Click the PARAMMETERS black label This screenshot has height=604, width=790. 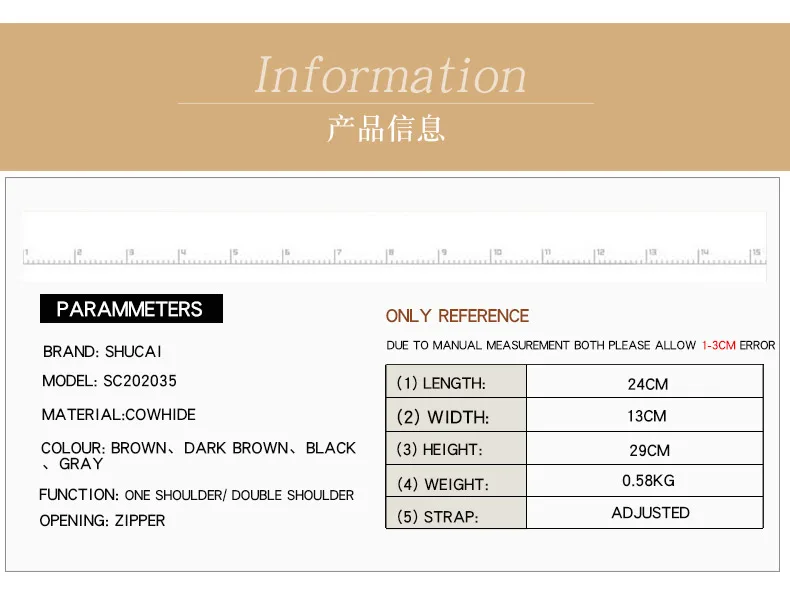click(x=130, y=309)
